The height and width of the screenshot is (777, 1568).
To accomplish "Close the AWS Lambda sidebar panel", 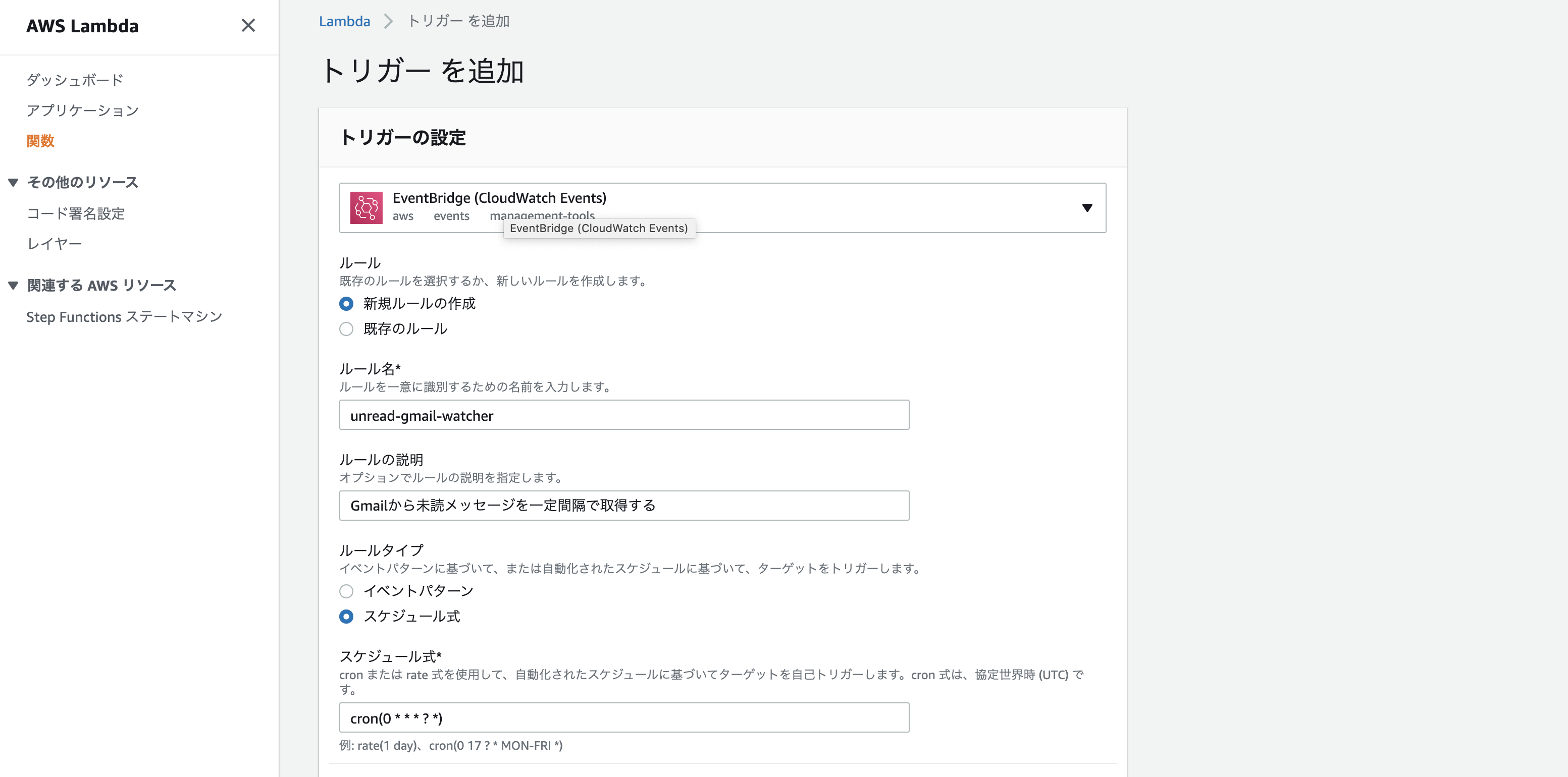I will 248,26.
